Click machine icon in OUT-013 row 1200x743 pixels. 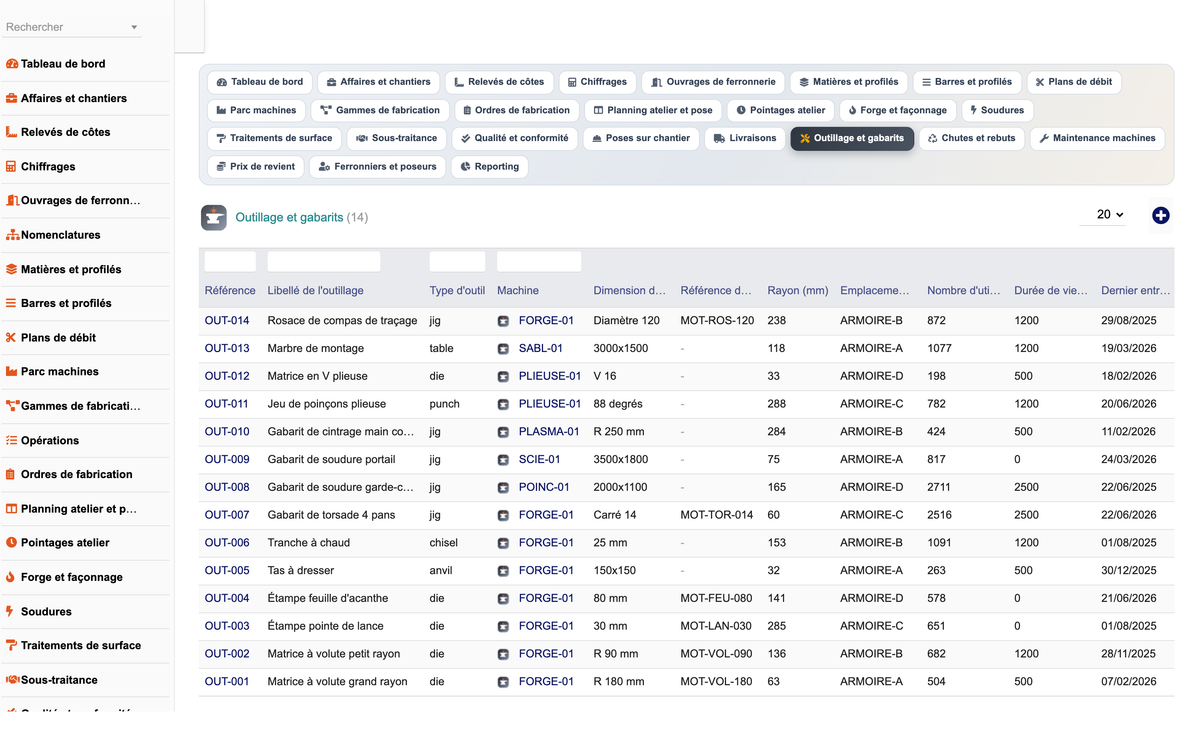(503, 349)
